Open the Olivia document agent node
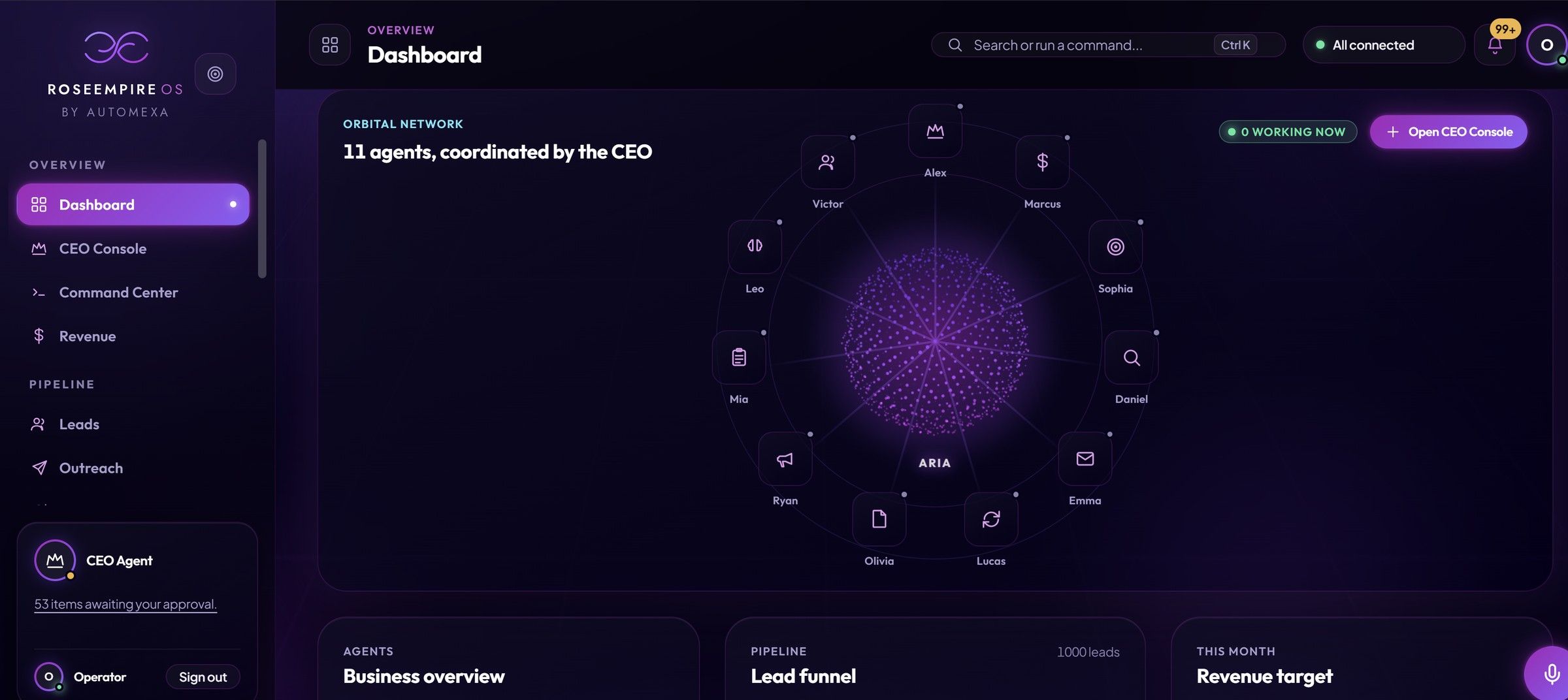 click(879, 519)
